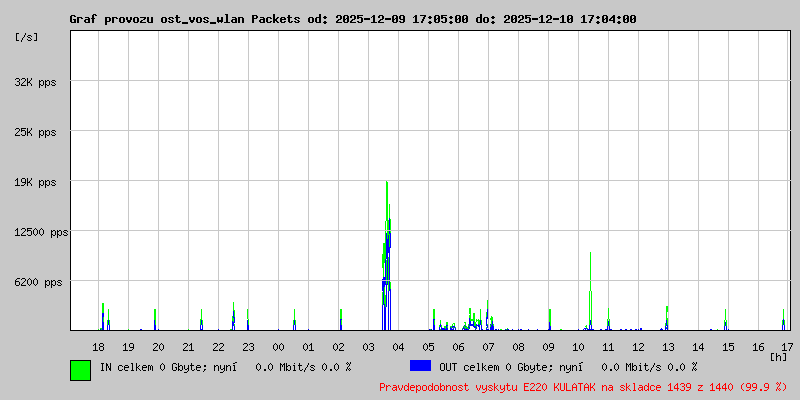This screenshot has width=800, height=400.
Task: Click the '12500 pps' axis label
Action: [x=41, y=232]
